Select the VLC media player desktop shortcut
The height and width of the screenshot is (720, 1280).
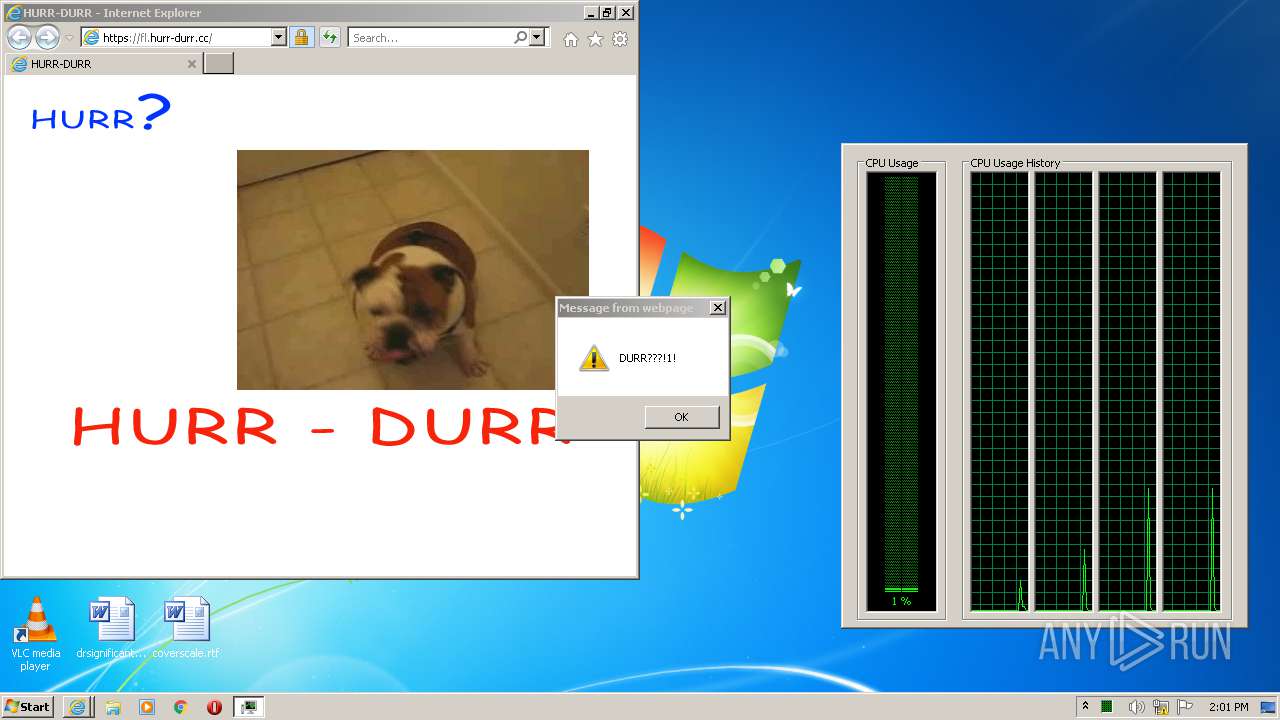click(35, 634)
